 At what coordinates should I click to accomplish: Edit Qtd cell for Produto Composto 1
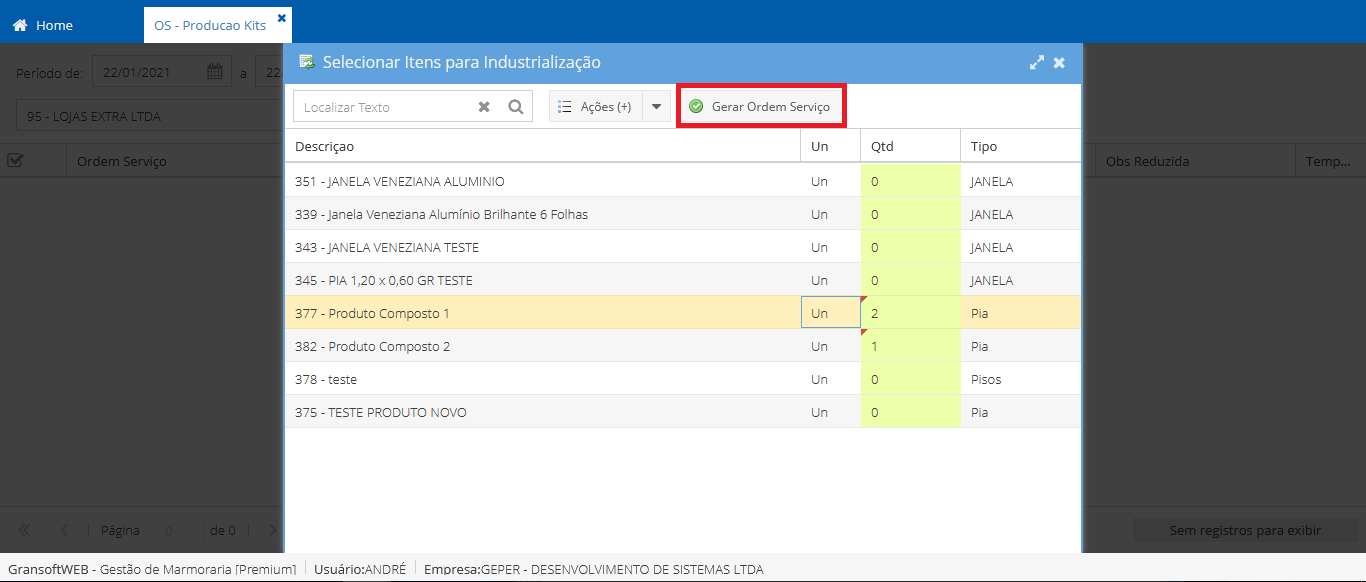pos(910,313)
